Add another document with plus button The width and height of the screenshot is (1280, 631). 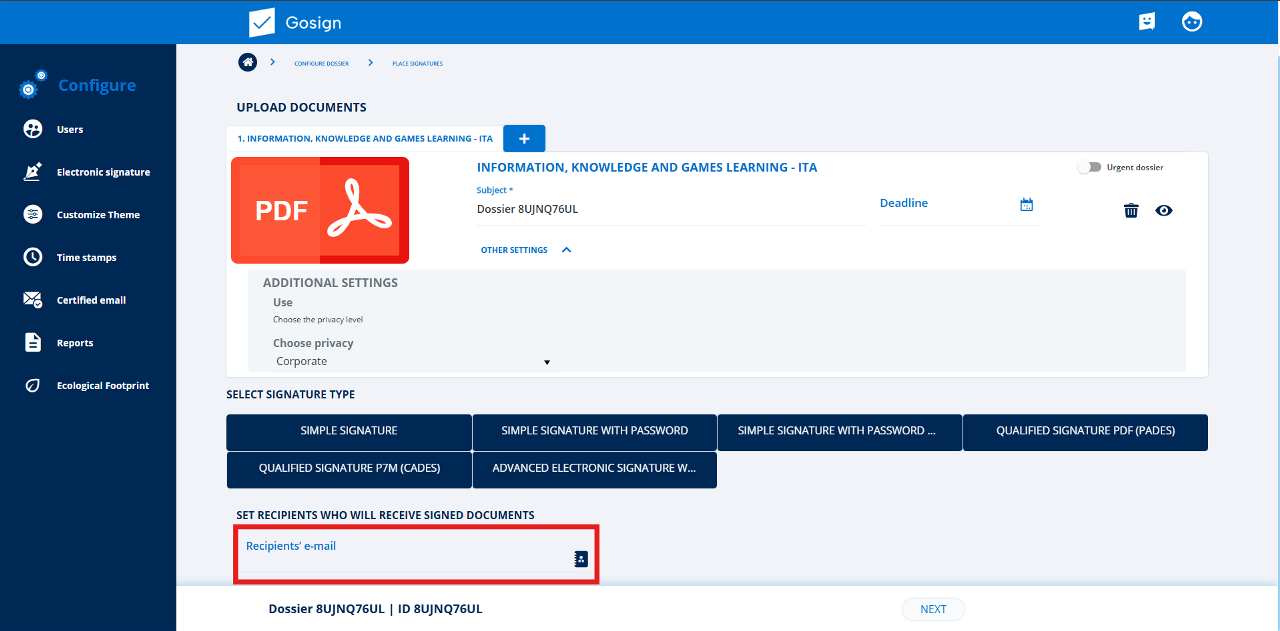(x=524, y=139)
